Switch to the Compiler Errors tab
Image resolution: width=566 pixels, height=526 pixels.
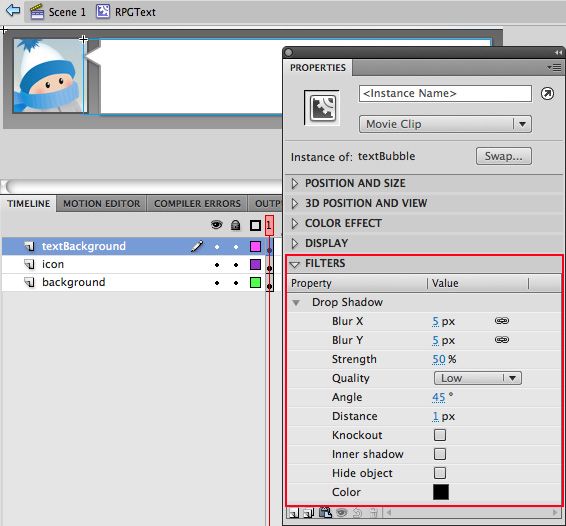(x=197, y=204)
